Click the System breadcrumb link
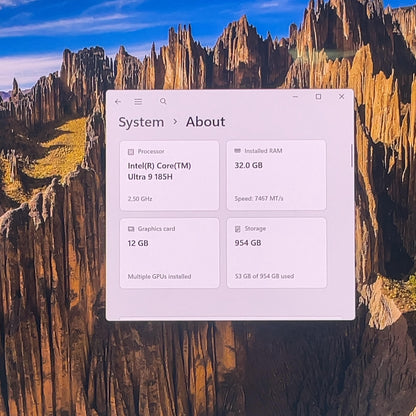This screenshot has height=416, width=416. tap(141, 122)
